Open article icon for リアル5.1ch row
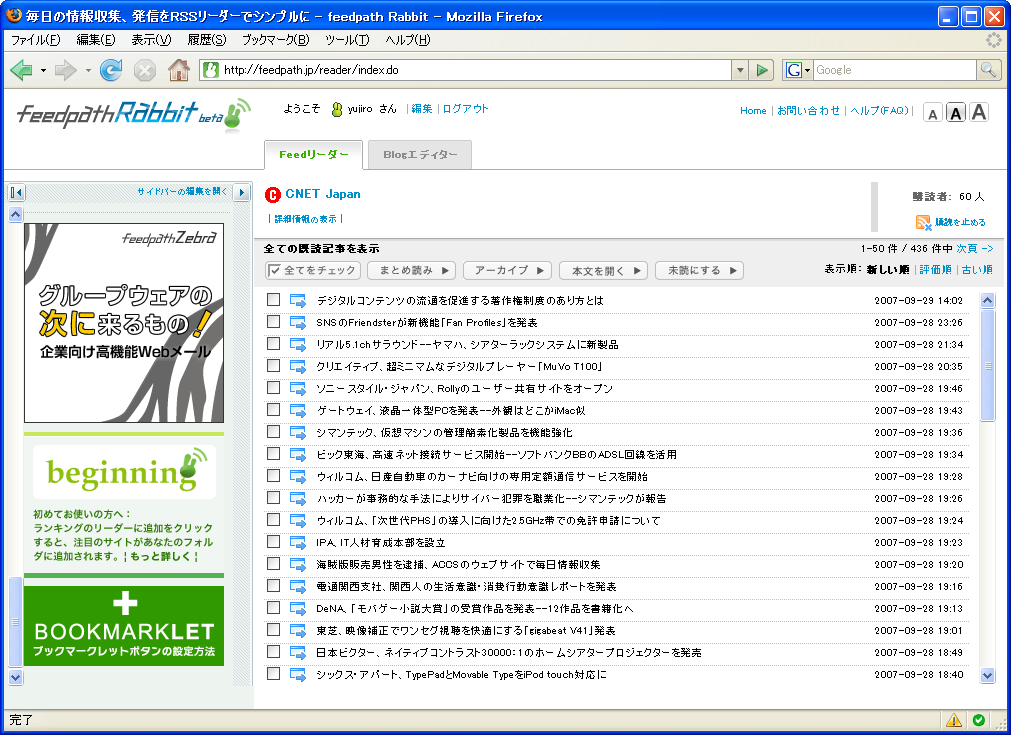 point(297,344)
